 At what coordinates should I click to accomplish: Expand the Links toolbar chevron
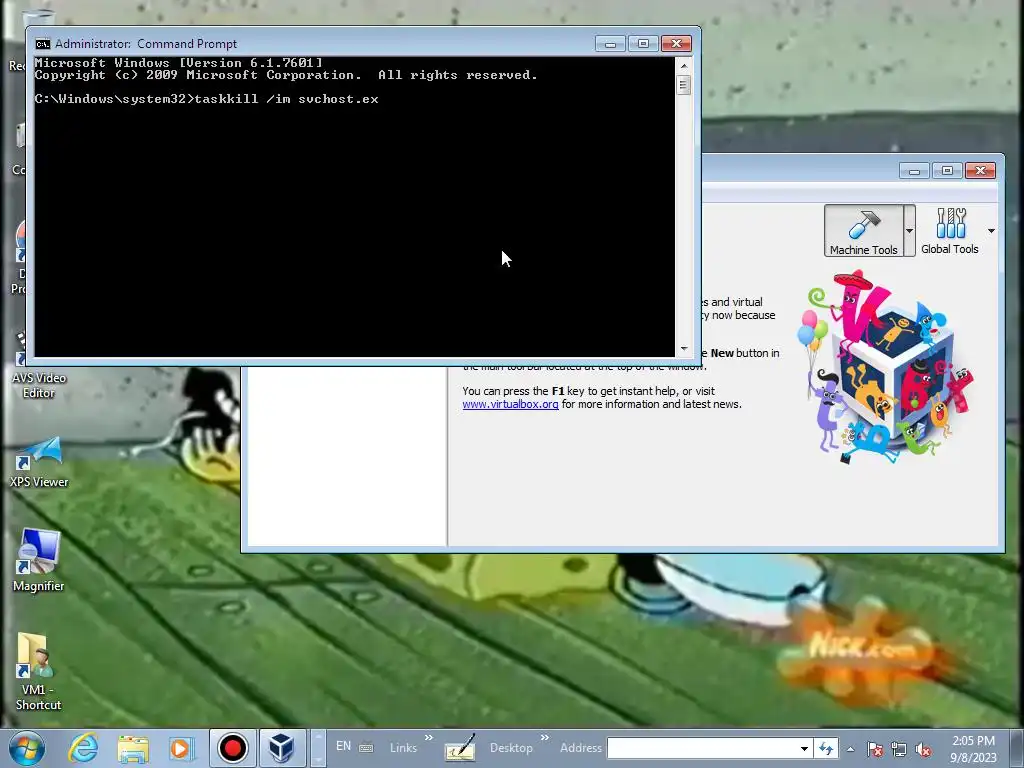429,738
